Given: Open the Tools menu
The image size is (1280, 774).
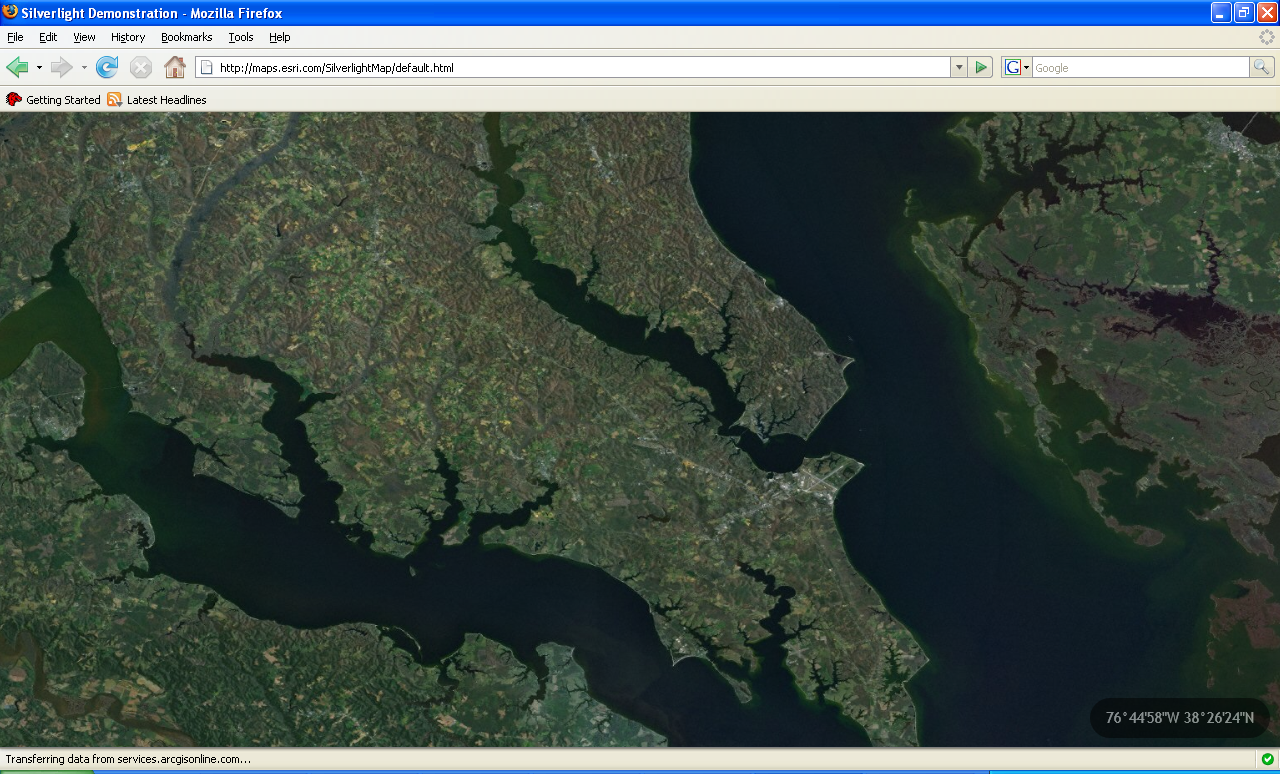Looking at the screenshot, I should (241, 37).
